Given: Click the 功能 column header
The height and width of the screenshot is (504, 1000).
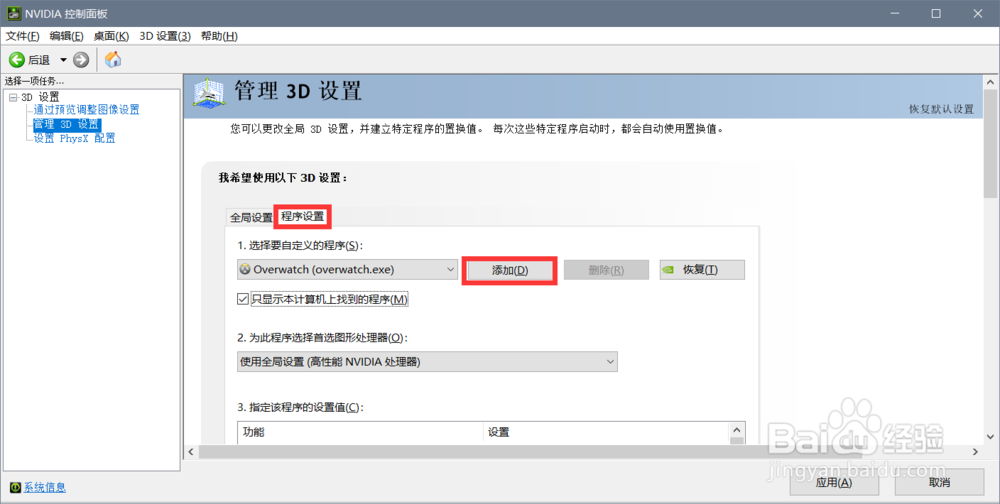Looking at the screenshot, I should click(360, 433).
